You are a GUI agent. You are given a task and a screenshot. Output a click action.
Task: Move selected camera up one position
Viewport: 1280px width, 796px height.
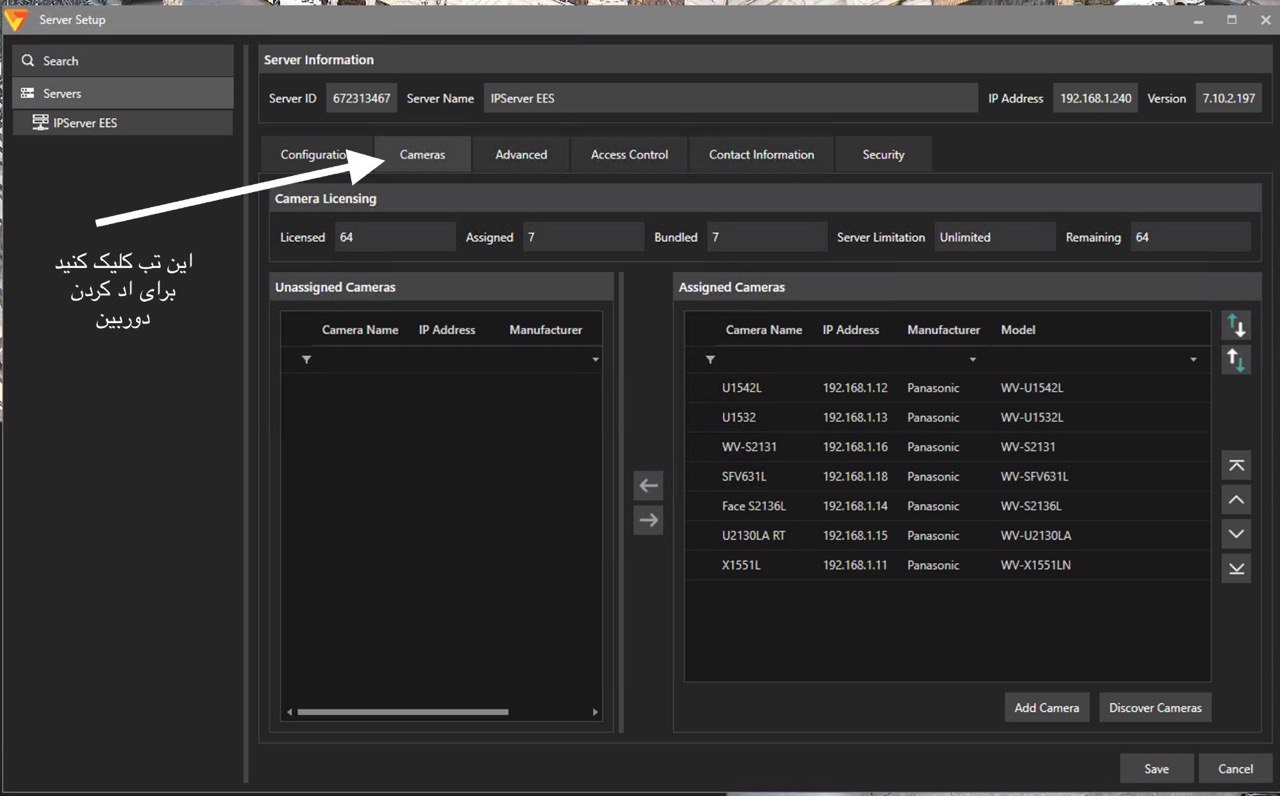pos(1237,499)
